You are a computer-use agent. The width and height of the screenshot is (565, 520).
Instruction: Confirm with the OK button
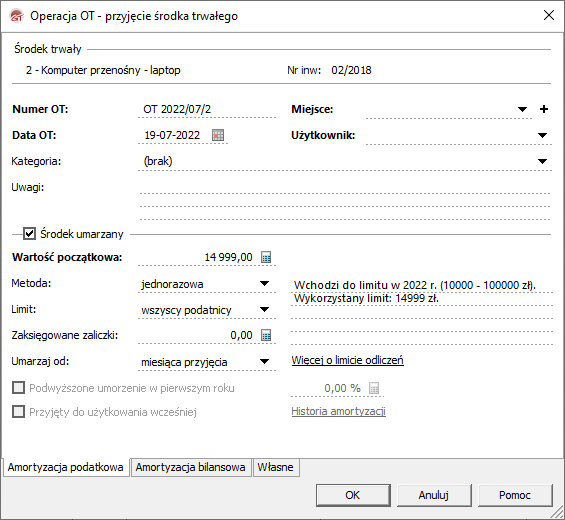pos(353,495)
